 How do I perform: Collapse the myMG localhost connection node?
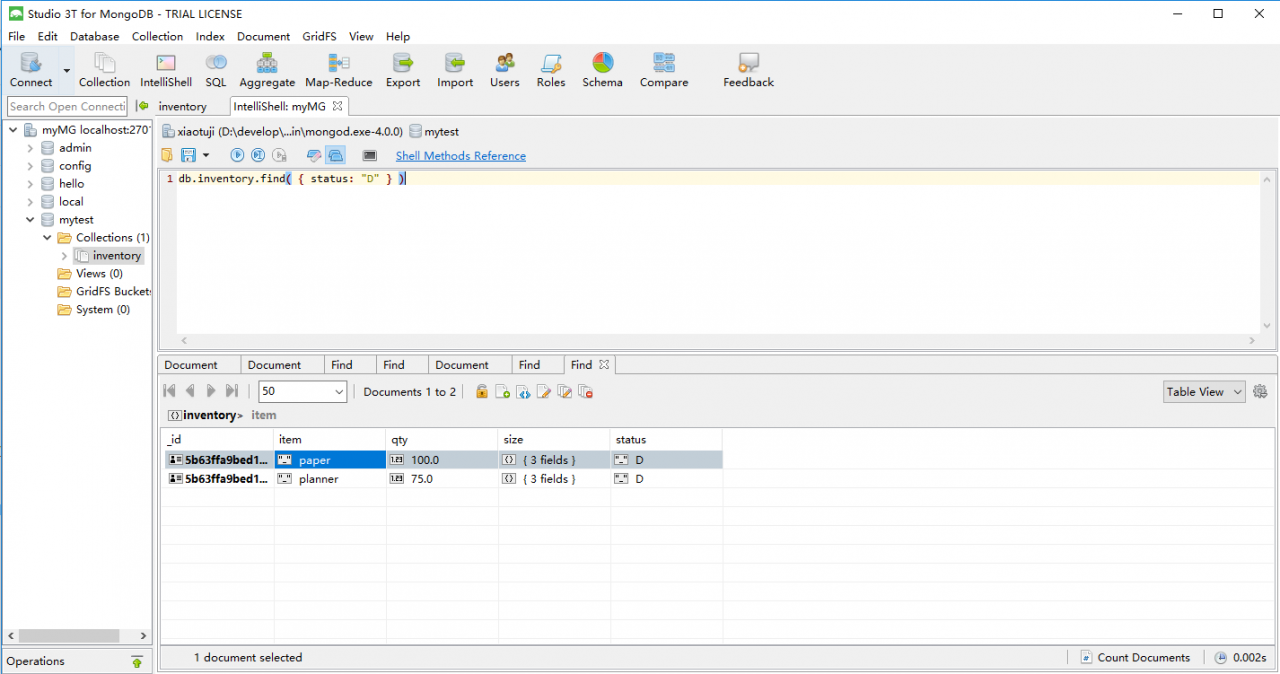click(x=13, y=130)
